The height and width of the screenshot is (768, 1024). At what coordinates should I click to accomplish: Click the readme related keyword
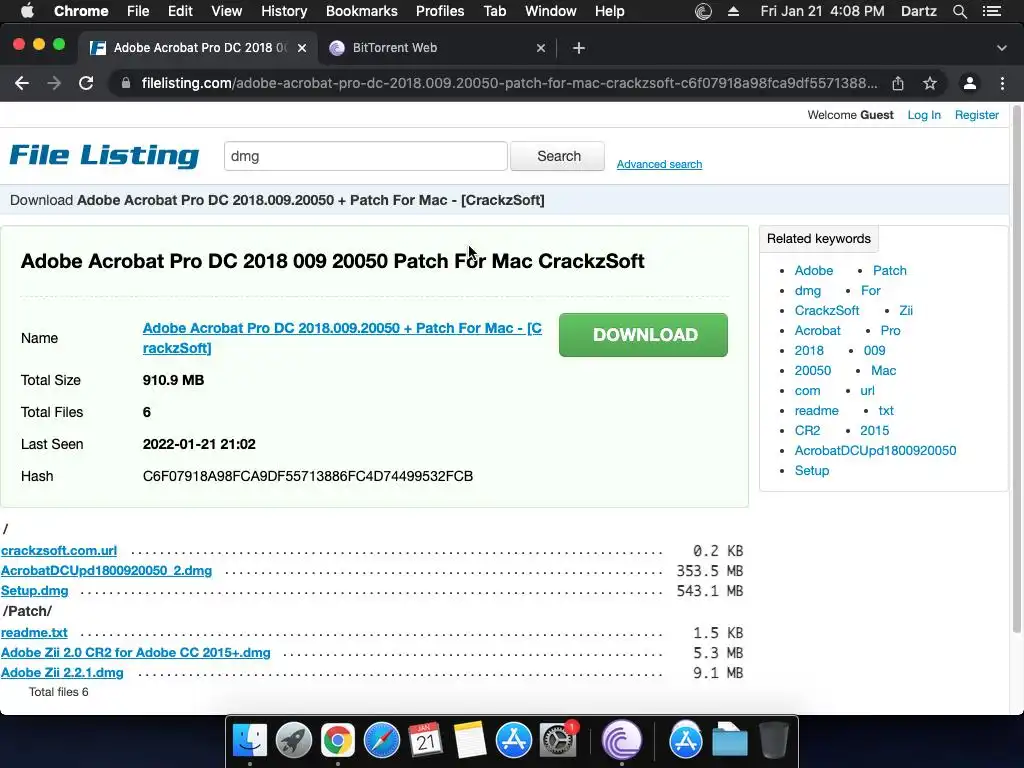coord(816,411)
